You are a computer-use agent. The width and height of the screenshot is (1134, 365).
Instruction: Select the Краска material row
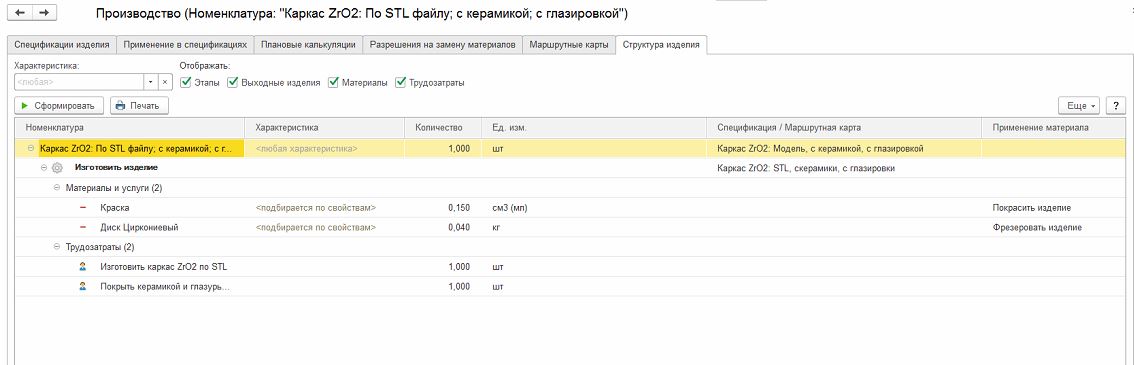point(571,208)
